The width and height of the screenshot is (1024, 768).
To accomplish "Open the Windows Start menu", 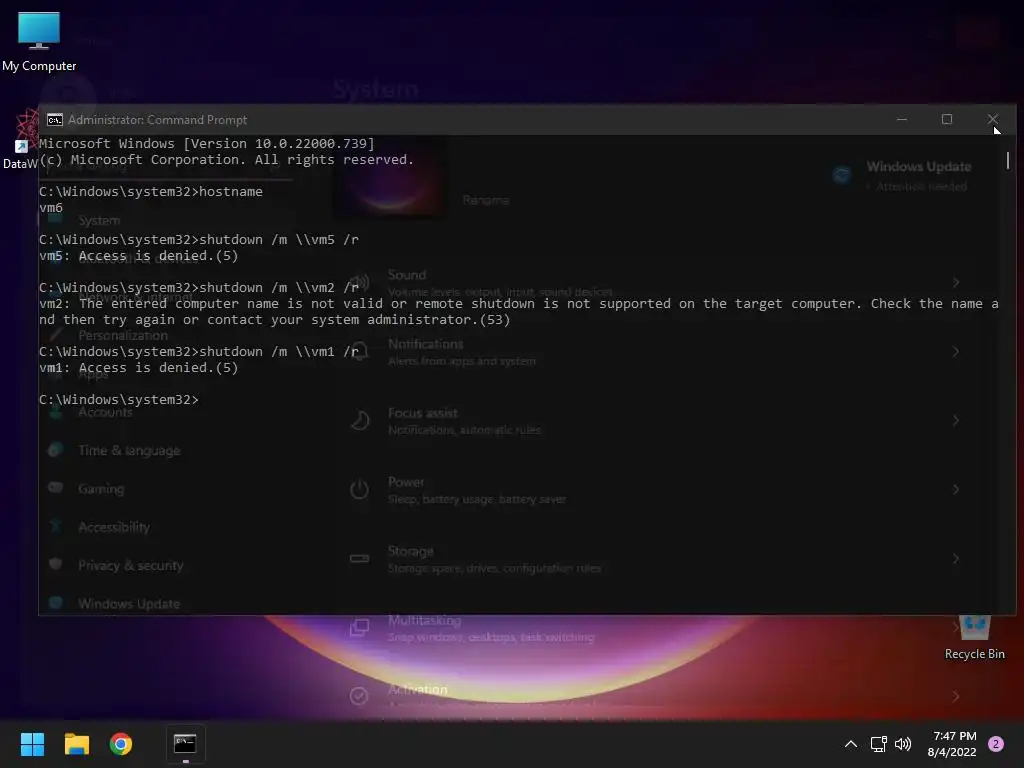I will pos(32,744).
